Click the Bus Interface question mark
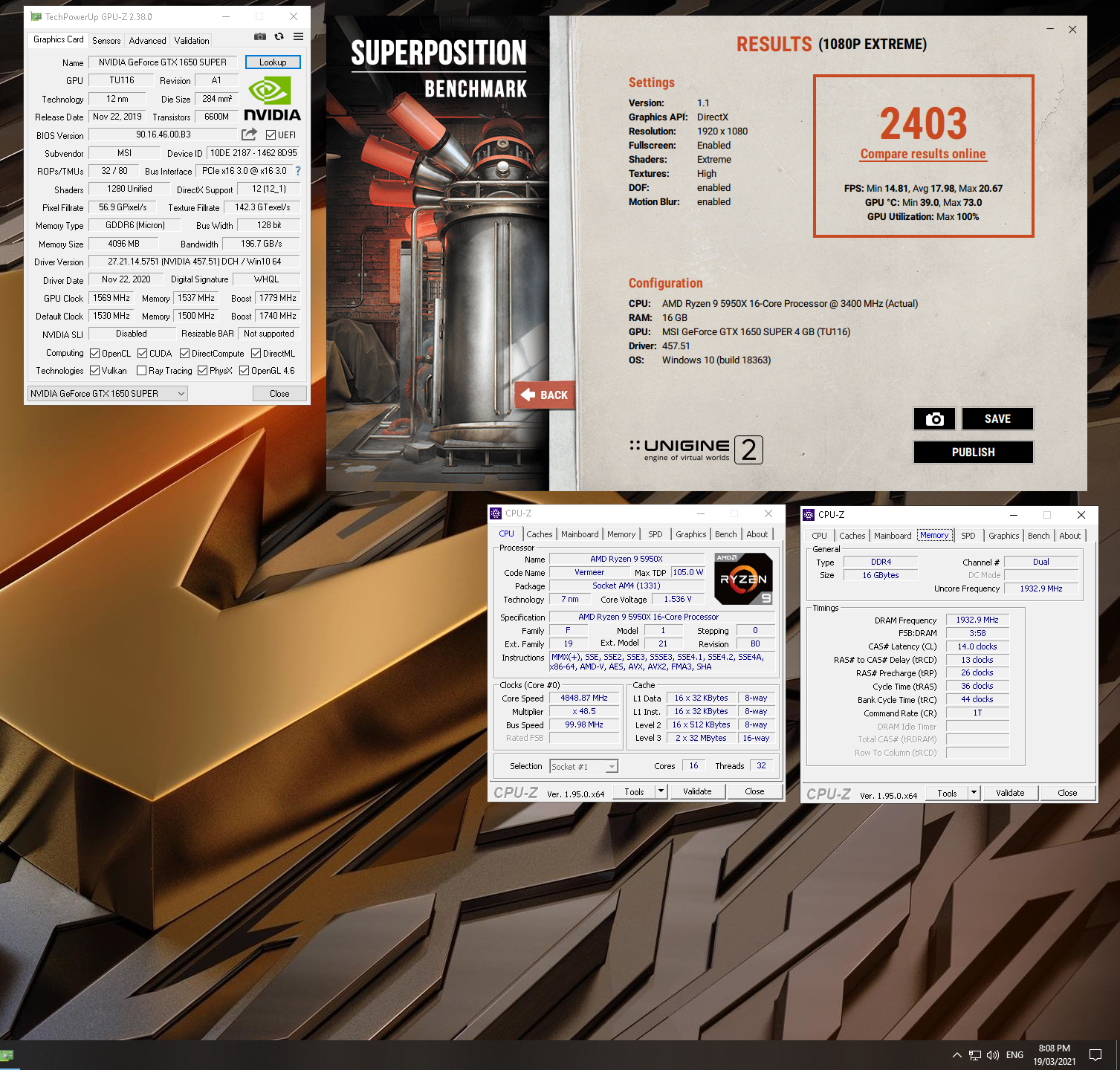 298,171
